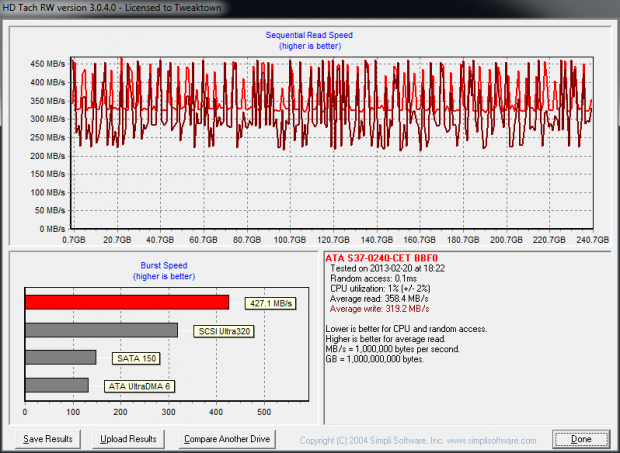Select the SATA 150 label
620x453 pixels.
(x=135, y=358)
